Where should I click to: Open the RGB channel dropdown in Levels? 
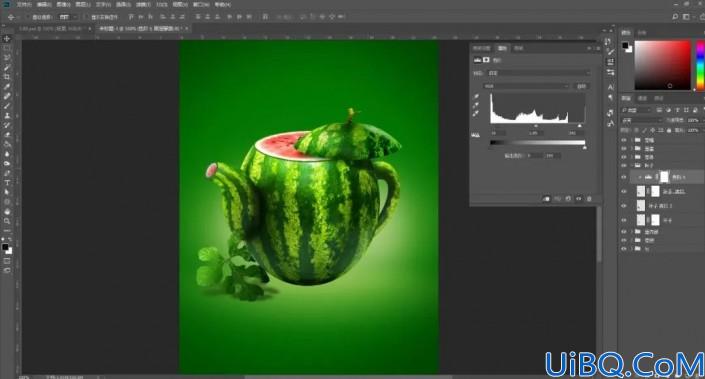[527, 86]
